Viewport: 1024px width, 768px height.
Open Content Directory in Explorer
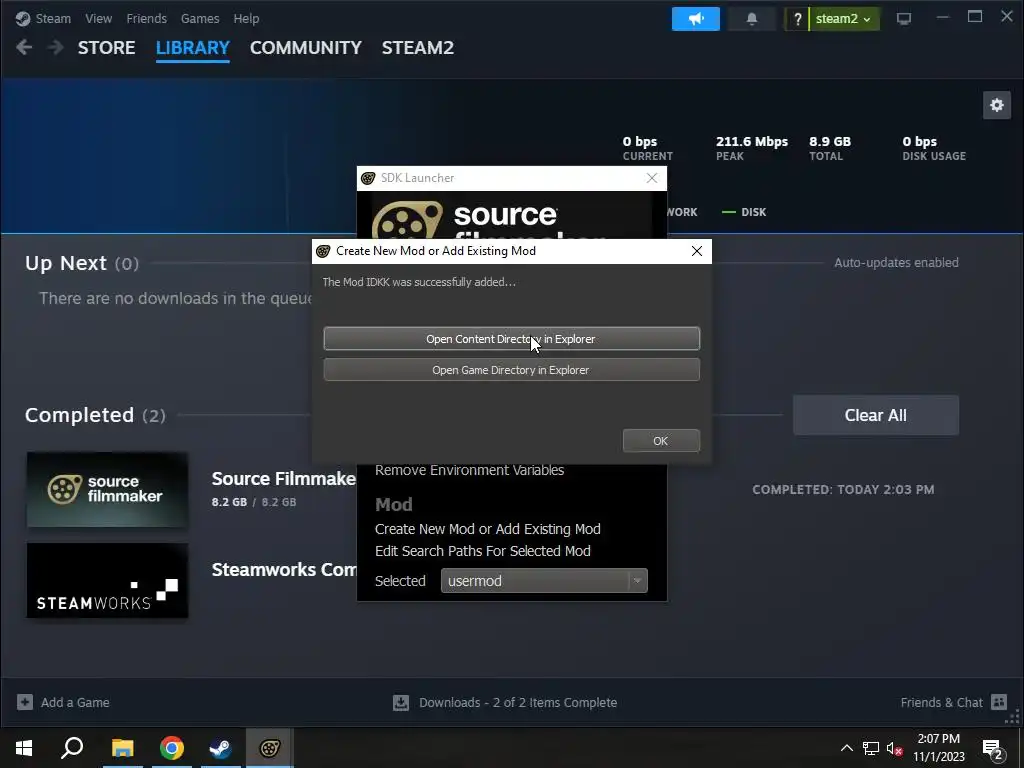click(x=511, y=339)
